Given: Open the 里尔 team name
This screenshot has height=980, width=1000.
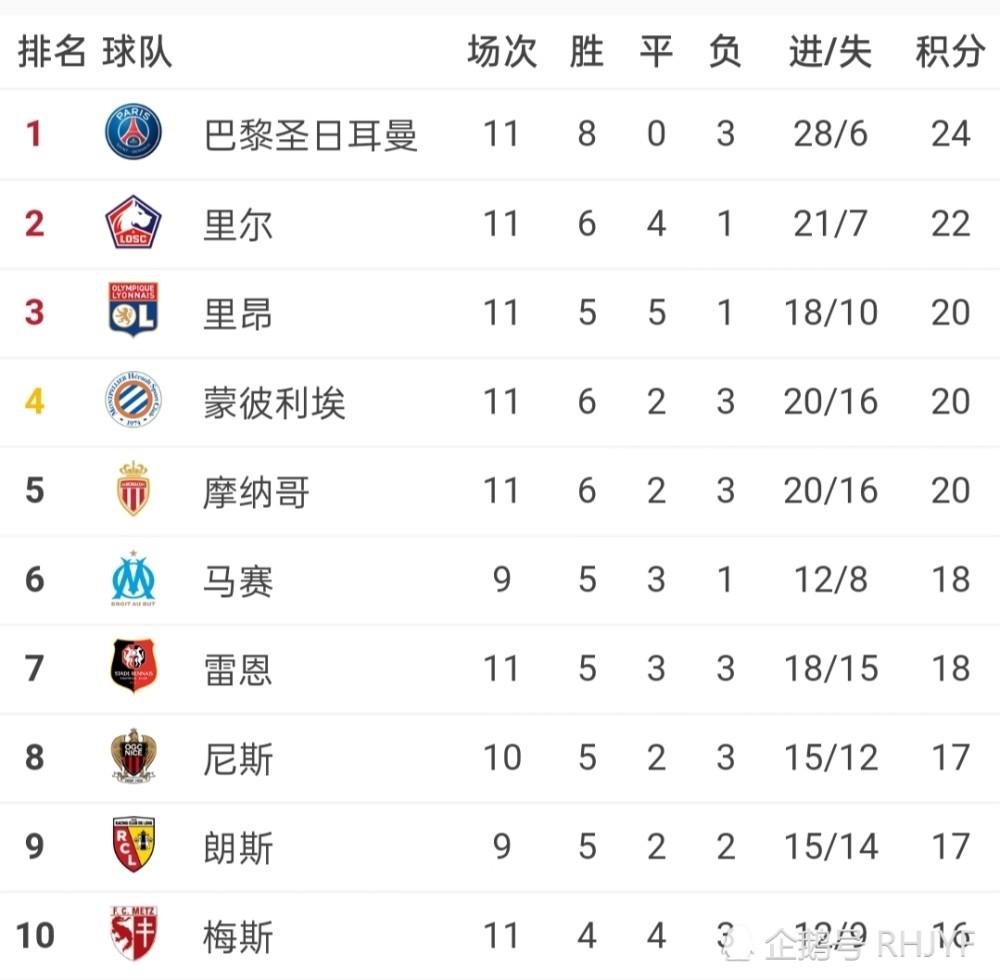Looking at the screenshot, I should point(238,223).
